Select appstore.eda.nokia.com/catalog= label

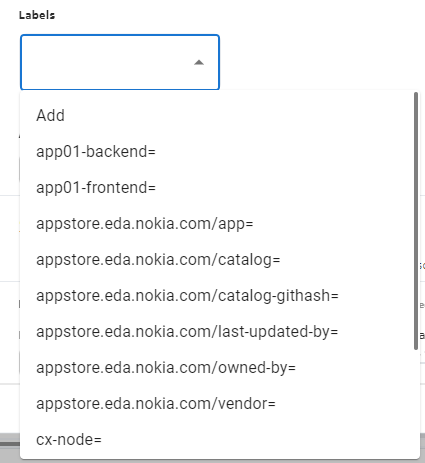point(220,259)
